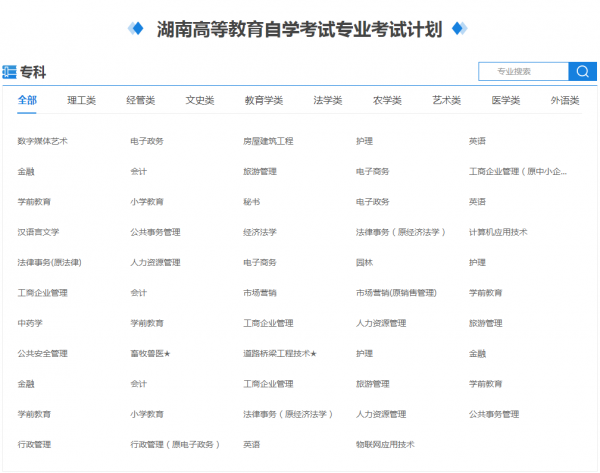
Task: Open 市场营销 link beside 市场营销(原销售管理)
Action: [x=260, y=293]
